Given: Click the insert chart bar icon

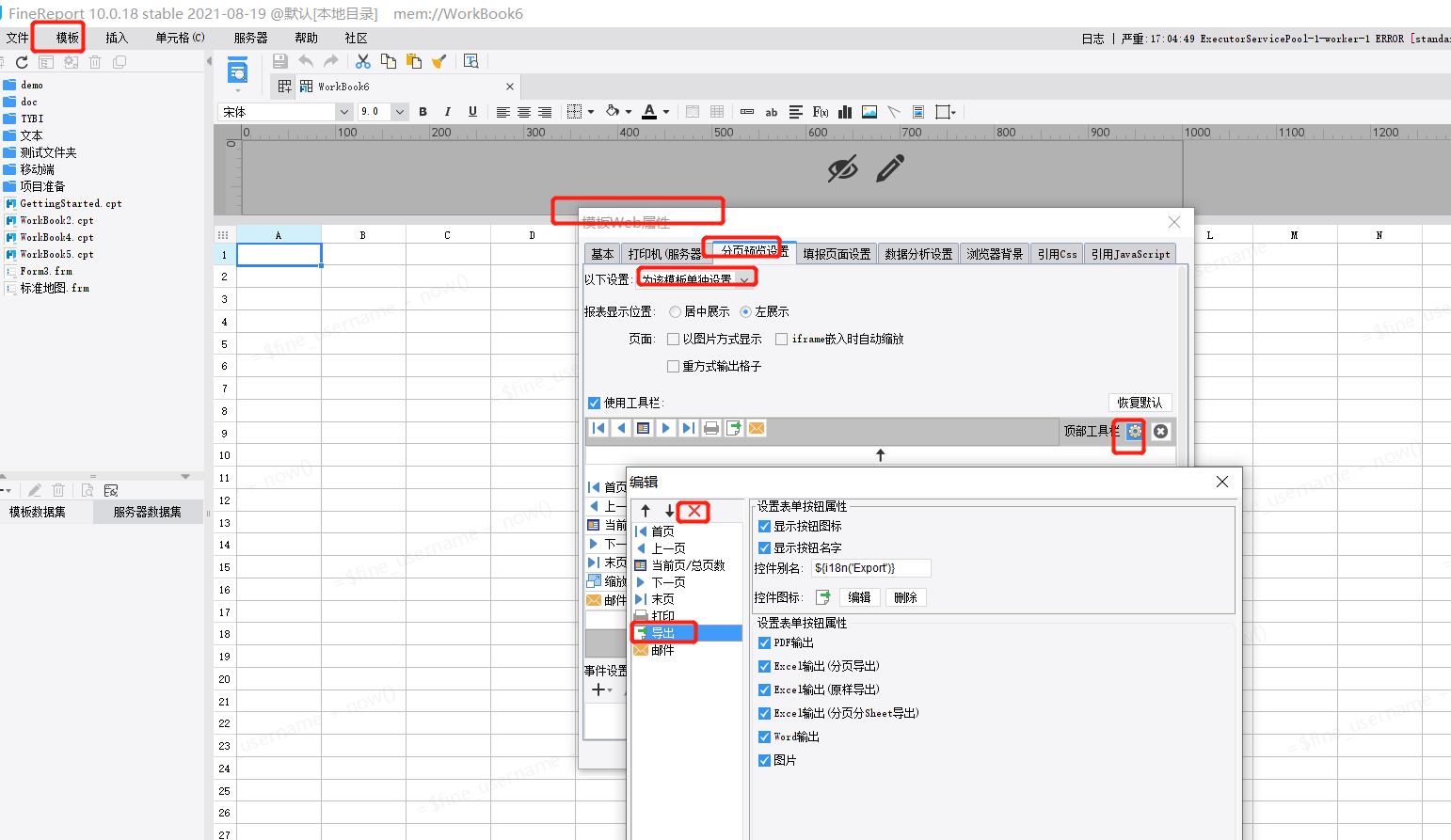Looking at the screenshot, I should (x=845, y=112).
